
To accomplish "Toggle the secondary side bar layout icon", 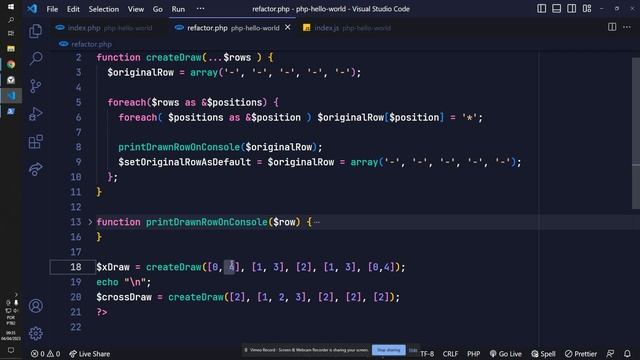I will pyautogui.click(x=571, y=9).
